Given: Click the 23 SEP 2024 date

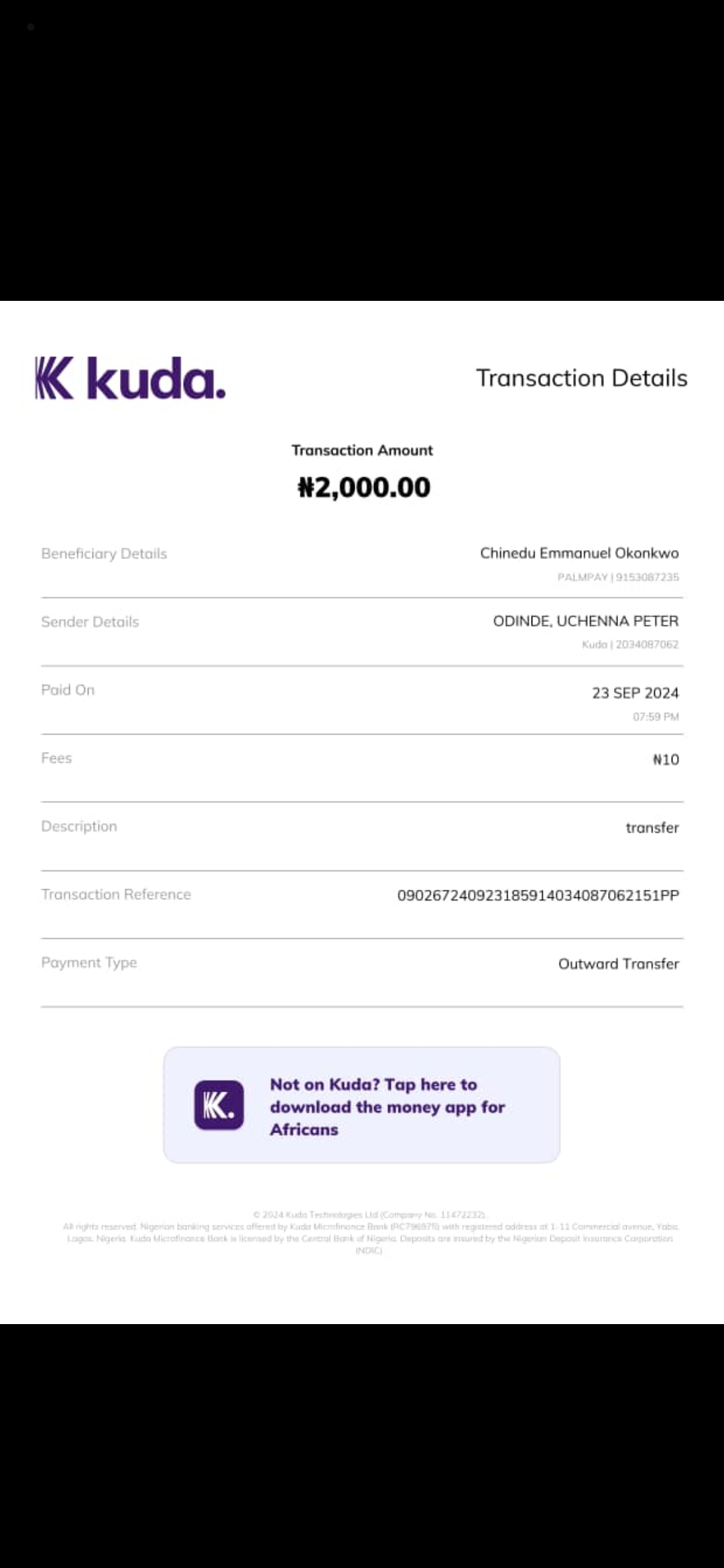Looking at the screenshot, I should point(635,693).
